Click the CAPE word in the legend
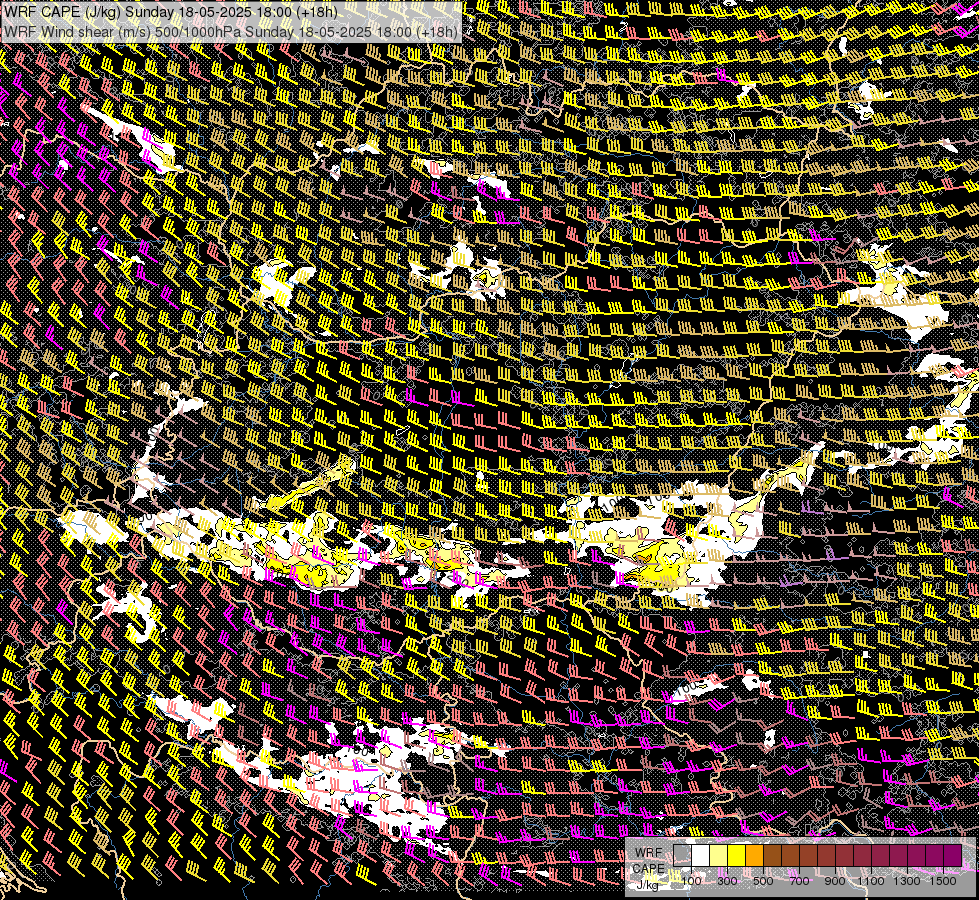Image resolution: width=979 pixels, height=900 pixels. tap(648, 869)
